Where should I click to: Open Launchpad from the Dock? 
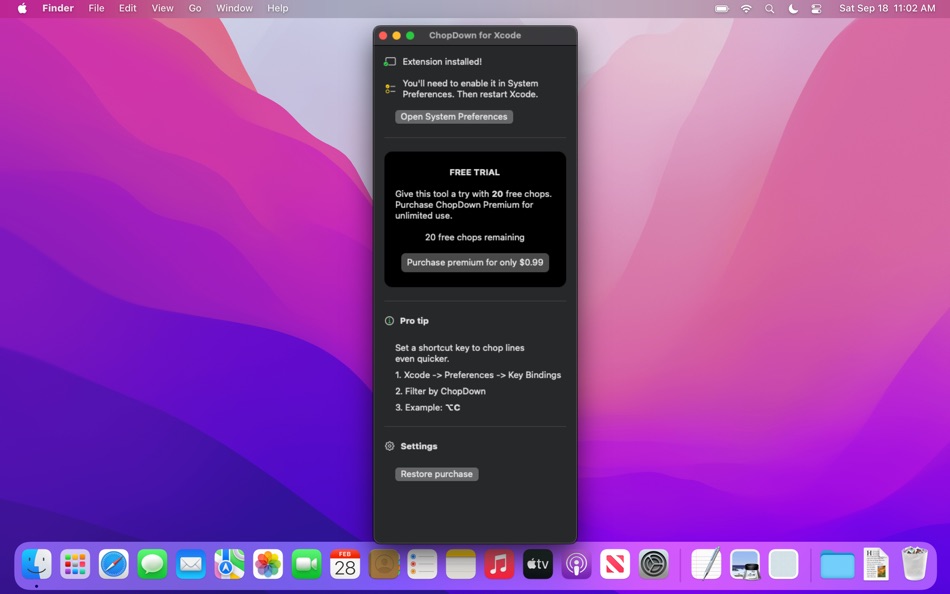point(75,564)
